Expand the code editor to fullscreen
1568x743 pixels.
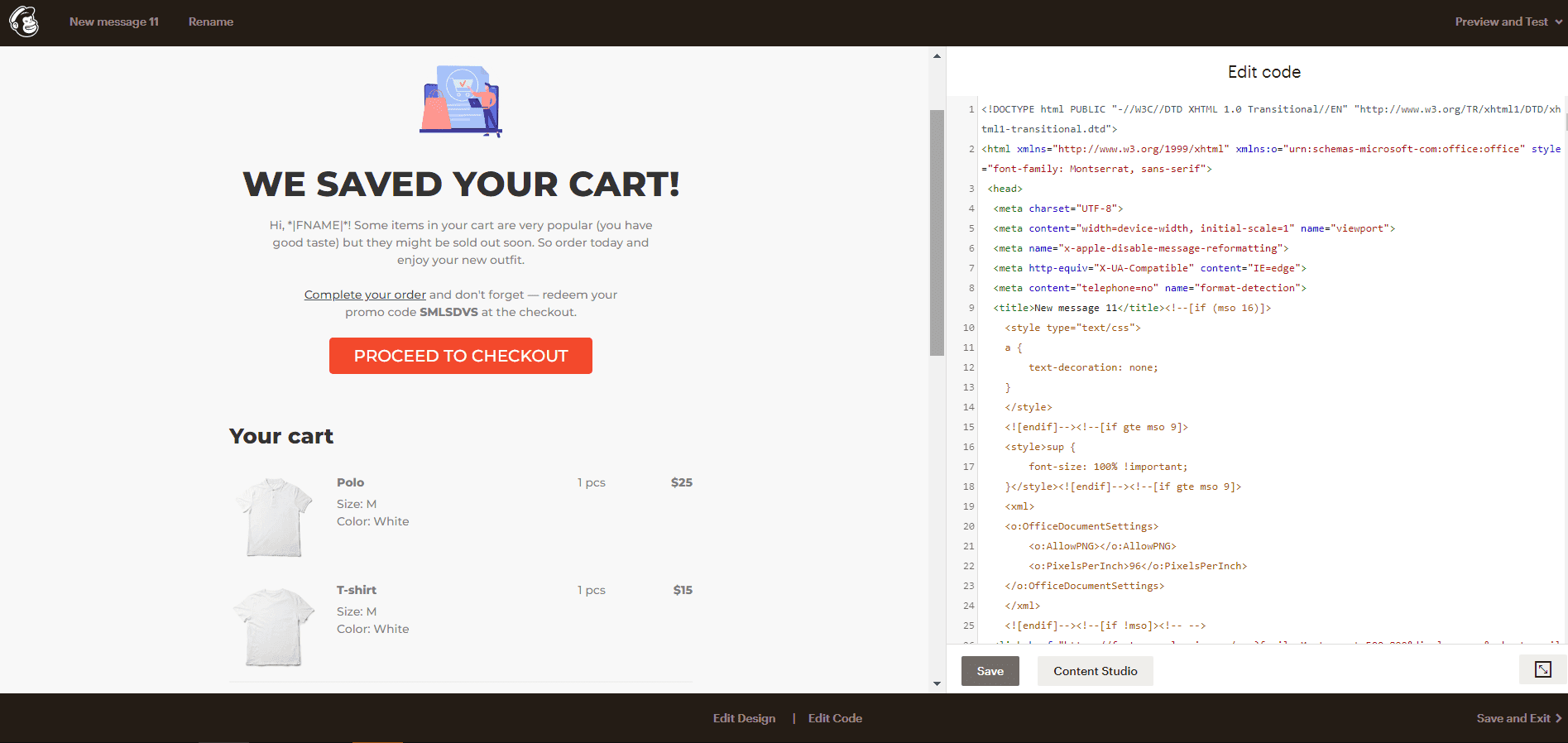pos(1542,670)
